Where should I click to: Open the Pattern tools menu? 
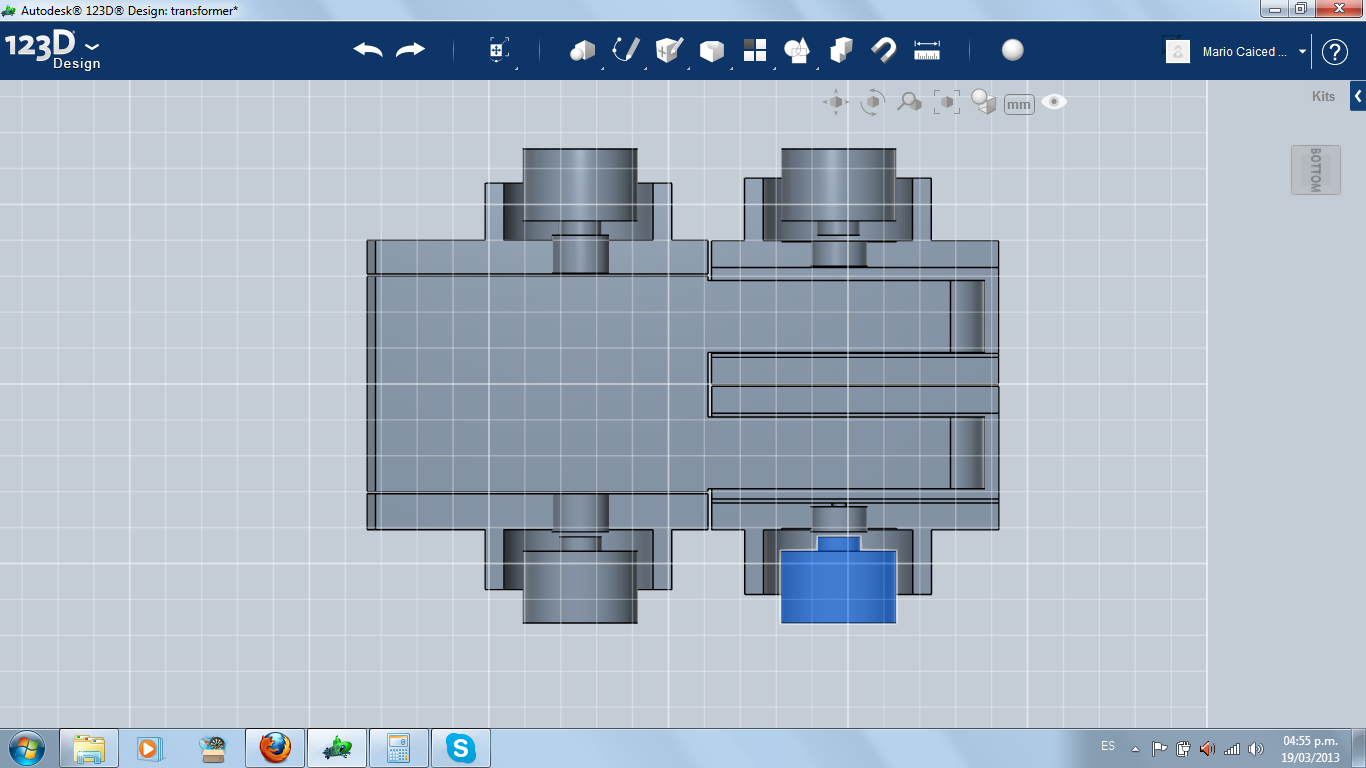click(755, 51)
